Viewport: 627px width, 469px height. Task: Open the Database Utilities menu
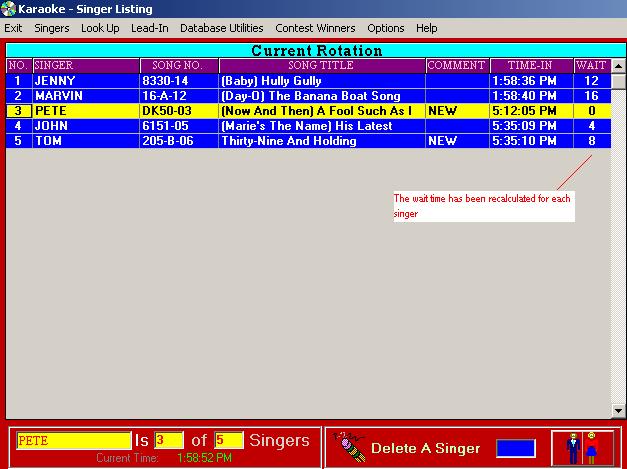tap(222, 28)
